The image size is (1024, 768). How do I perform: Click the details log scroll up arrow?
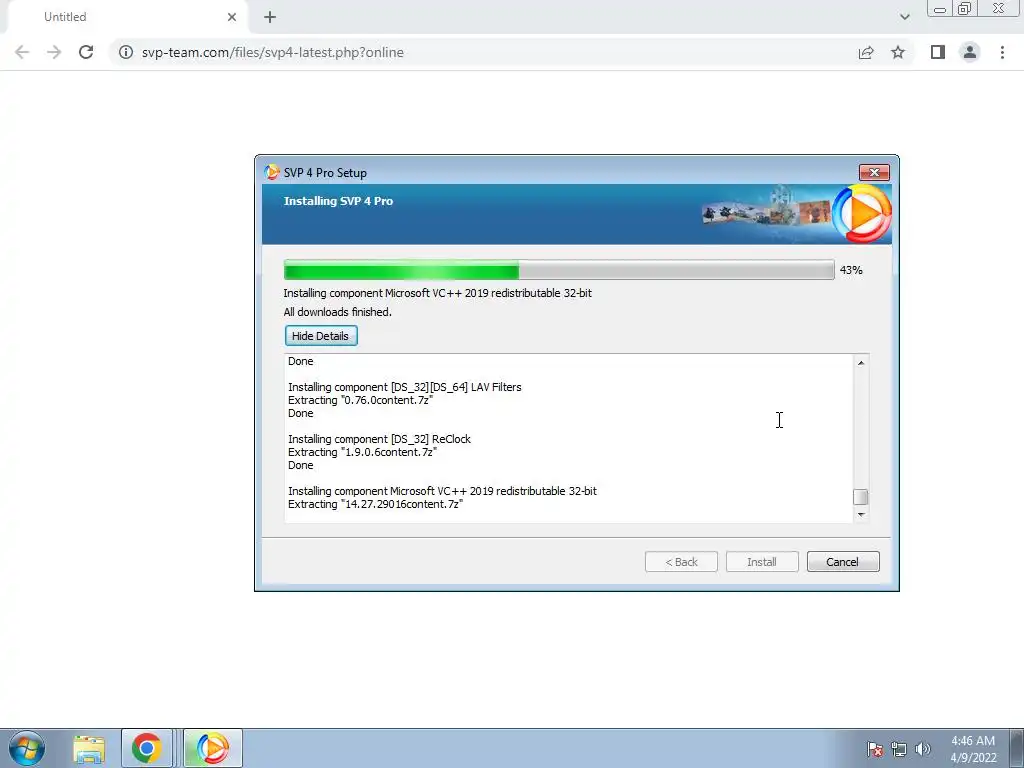[861, 362]
